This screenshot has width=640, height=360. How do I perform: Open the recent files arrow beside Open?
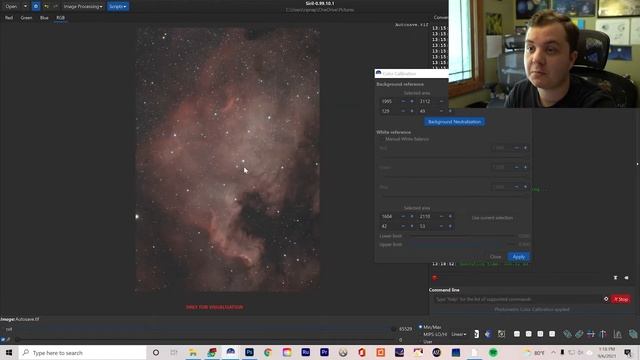pyautogui.click(x=25, y=7)
